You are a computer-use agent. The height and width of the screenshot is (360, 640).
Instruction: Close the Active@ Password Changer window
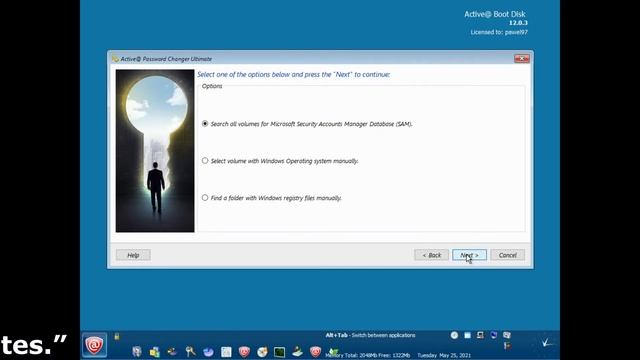pos(522,59)
